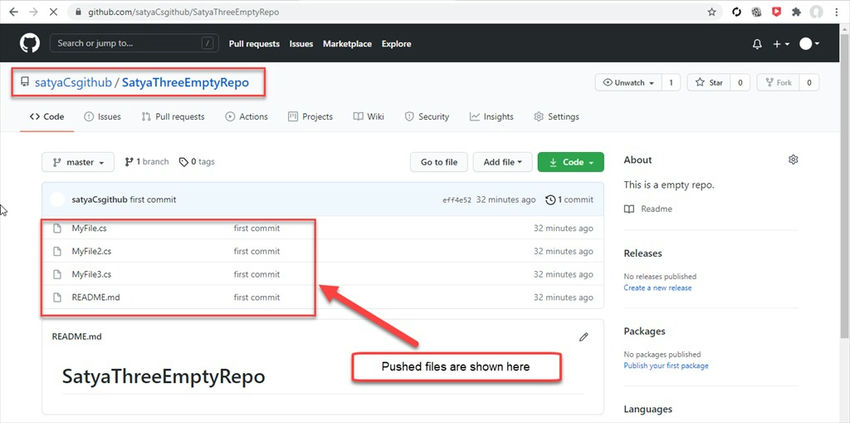This screenshot has height=423, width=850.
Task: Open notifications bell icon
Action: click(757, 44)
